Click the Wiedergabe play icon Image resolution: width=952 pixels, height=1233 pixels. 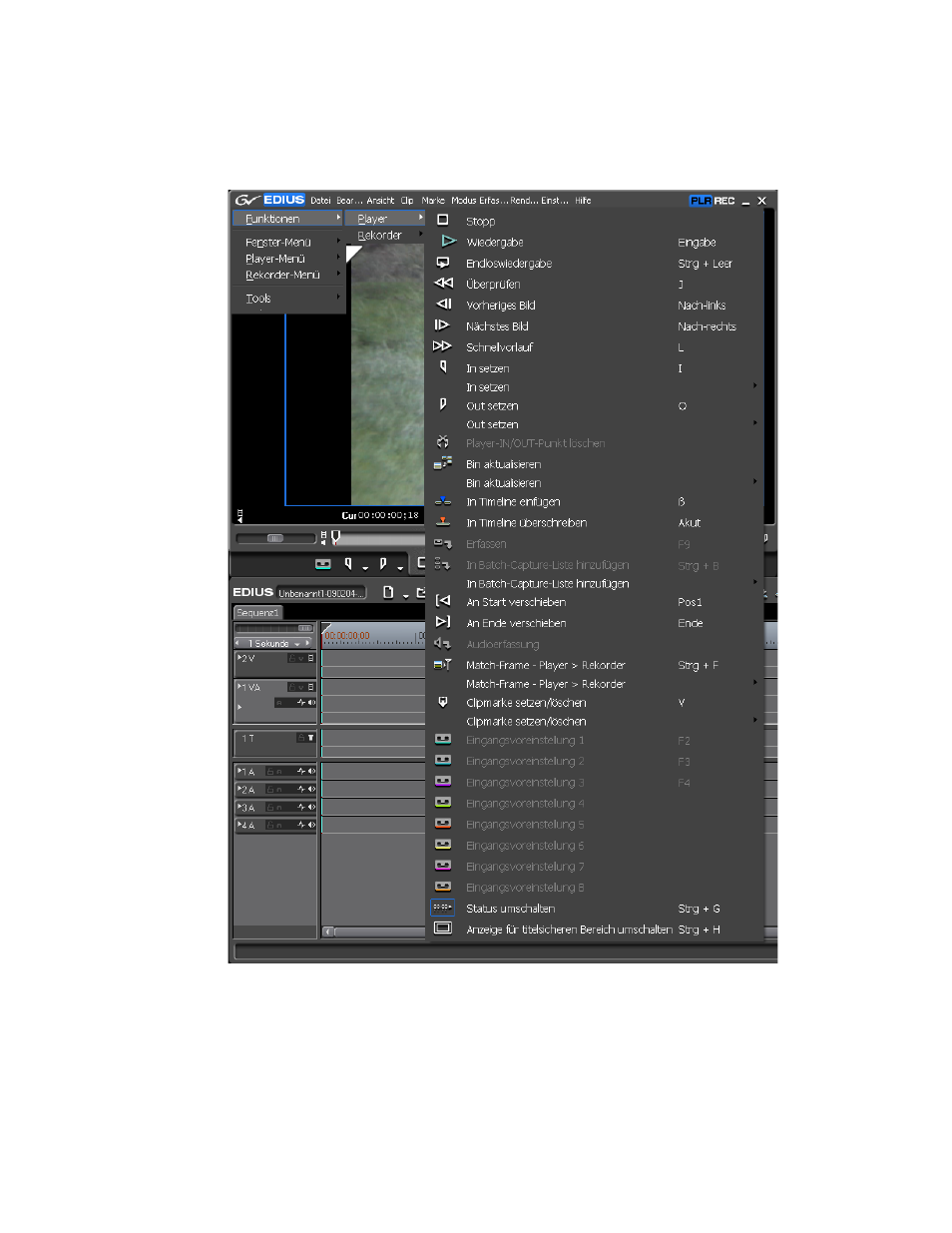tap(448, 242)
